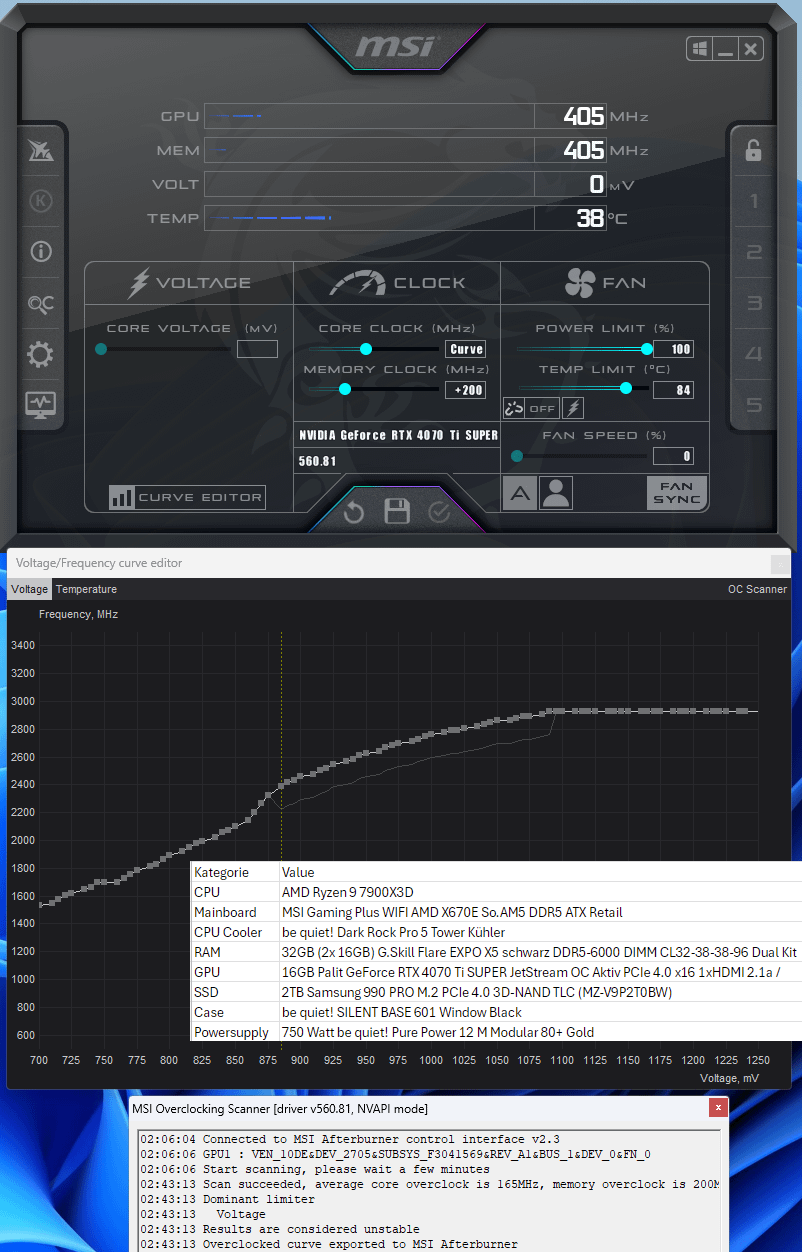The height and width of the screenshot is (1252, 802).
Task: Click the 750 Watt Pure Power cell
Action: 540,1032
